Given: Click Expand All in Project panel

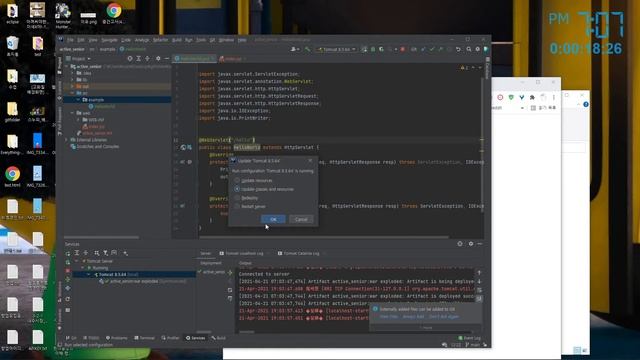Looking at the screenshot, I should click(x=138, y=59).
